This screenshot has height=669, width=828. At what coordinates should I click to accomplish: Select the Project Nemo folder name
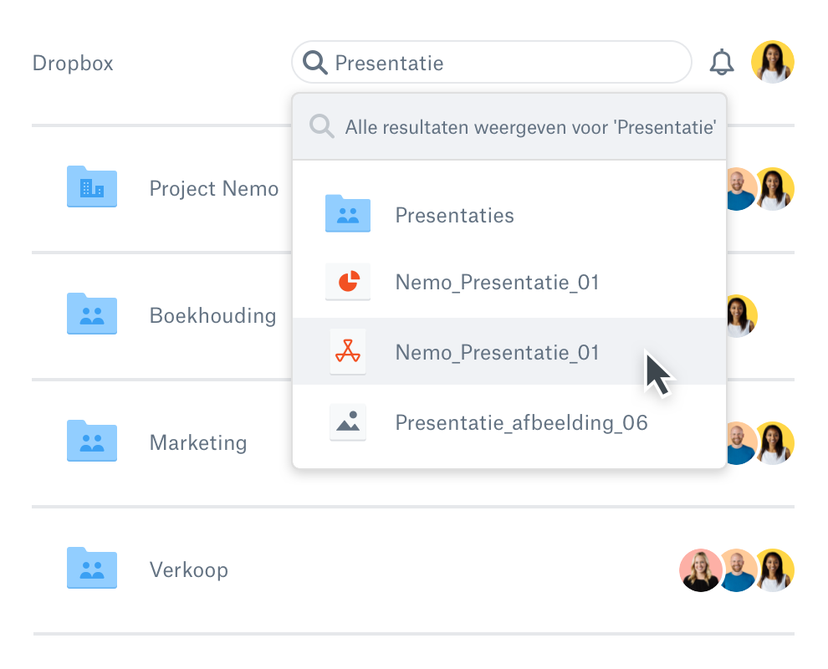[x=214, y=188]
